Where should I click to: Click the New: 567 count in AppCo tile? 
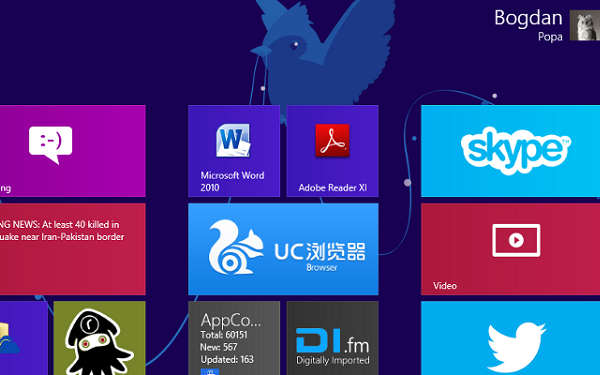pyautogui.click(x=218, y=347)
